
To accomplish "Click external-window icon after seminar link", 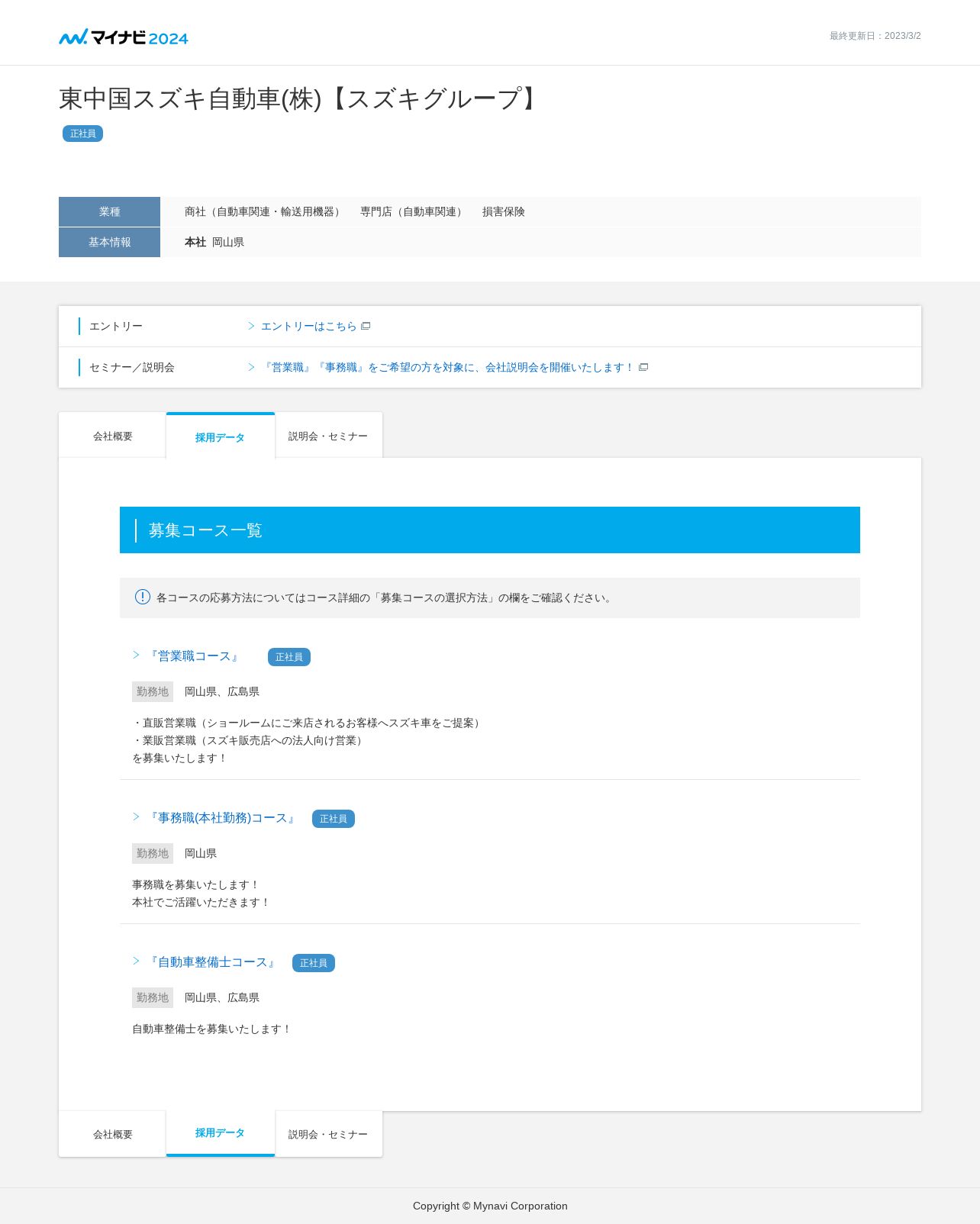I will click(x=643, y=367).
